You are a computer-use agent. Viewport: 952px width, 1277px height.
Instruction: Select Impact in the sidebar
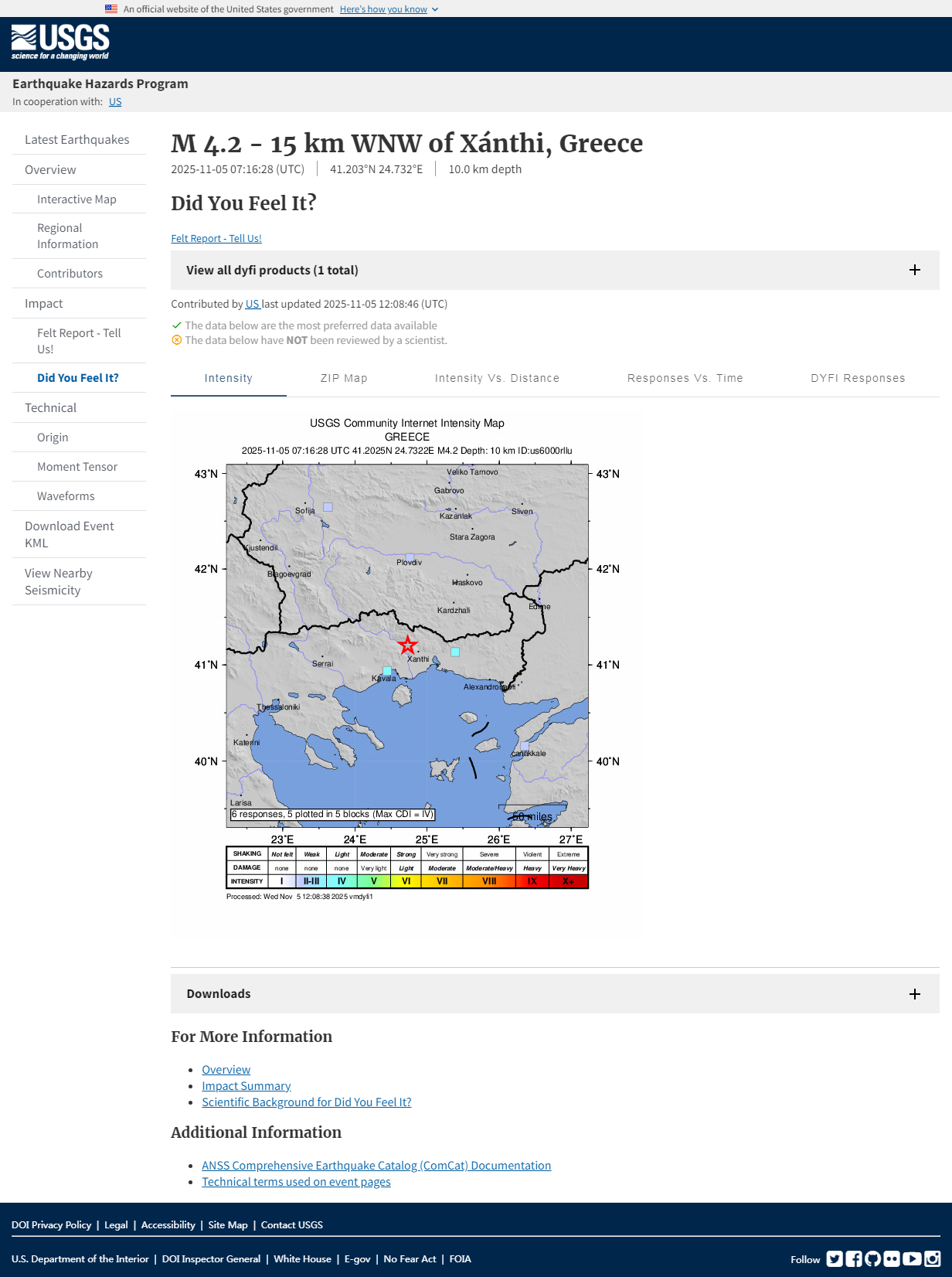(x=79, y=304)
